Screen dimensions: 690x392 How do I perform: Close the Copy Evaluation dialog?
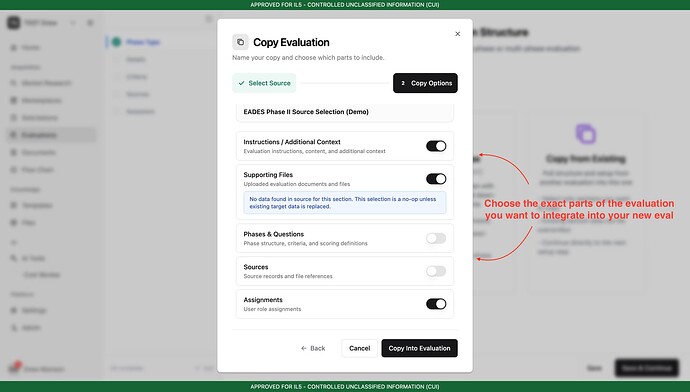coord(457,34)
